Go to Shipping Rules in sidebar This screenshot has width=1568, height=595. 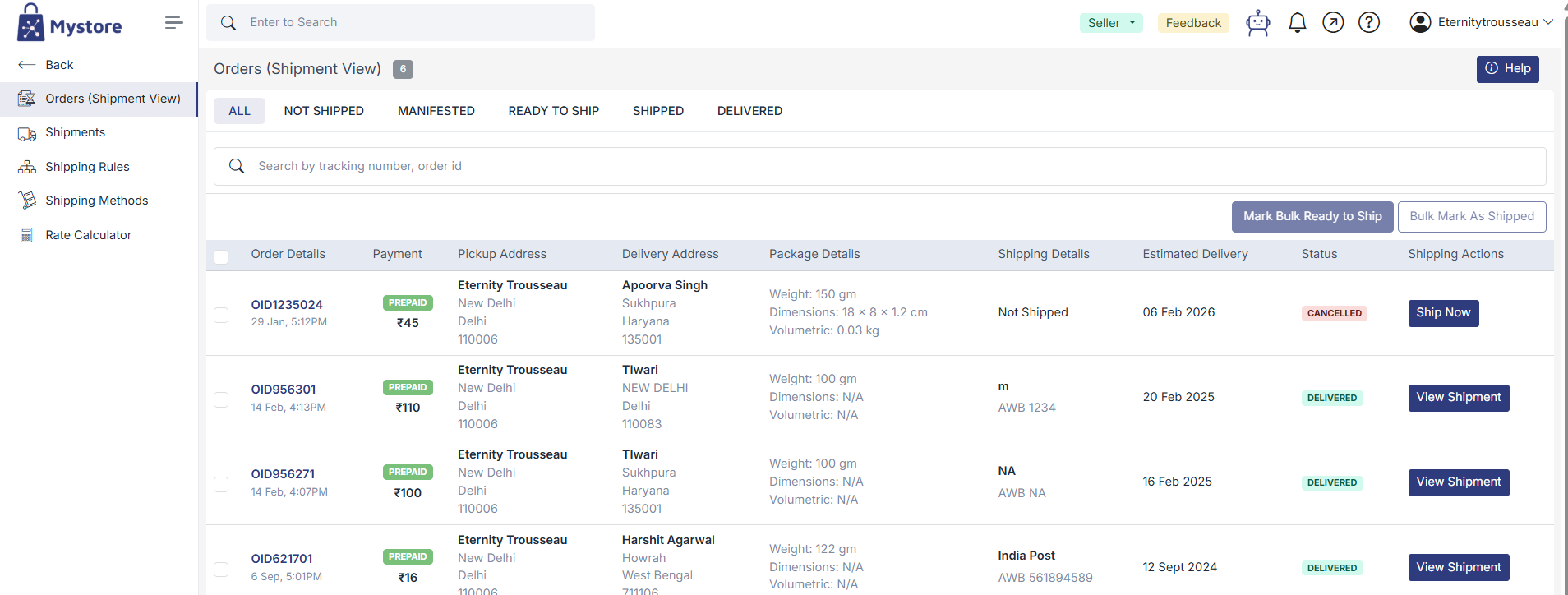pyautogui.click(x=87, y=167)
